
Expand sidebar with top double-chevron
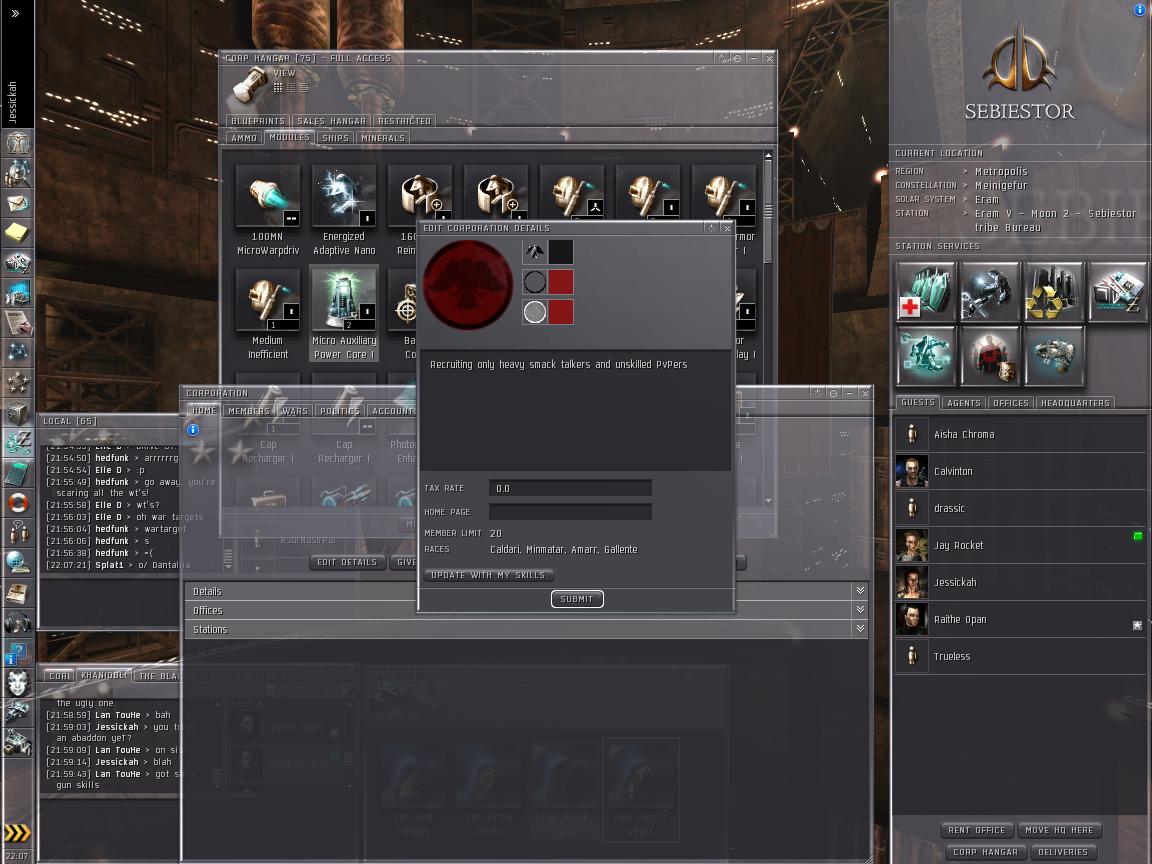pos(15,13)
